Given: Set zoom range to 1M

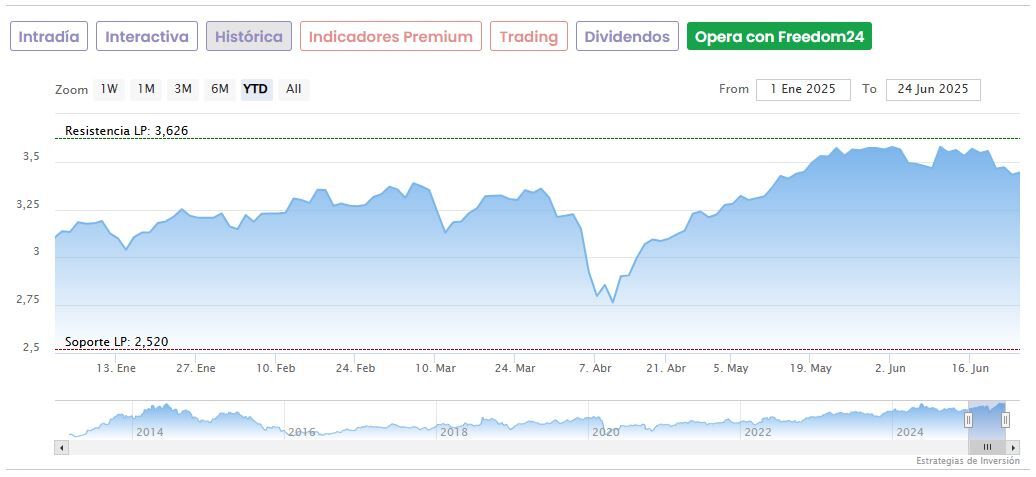Looking at the screenshot, I should point(146,89).
